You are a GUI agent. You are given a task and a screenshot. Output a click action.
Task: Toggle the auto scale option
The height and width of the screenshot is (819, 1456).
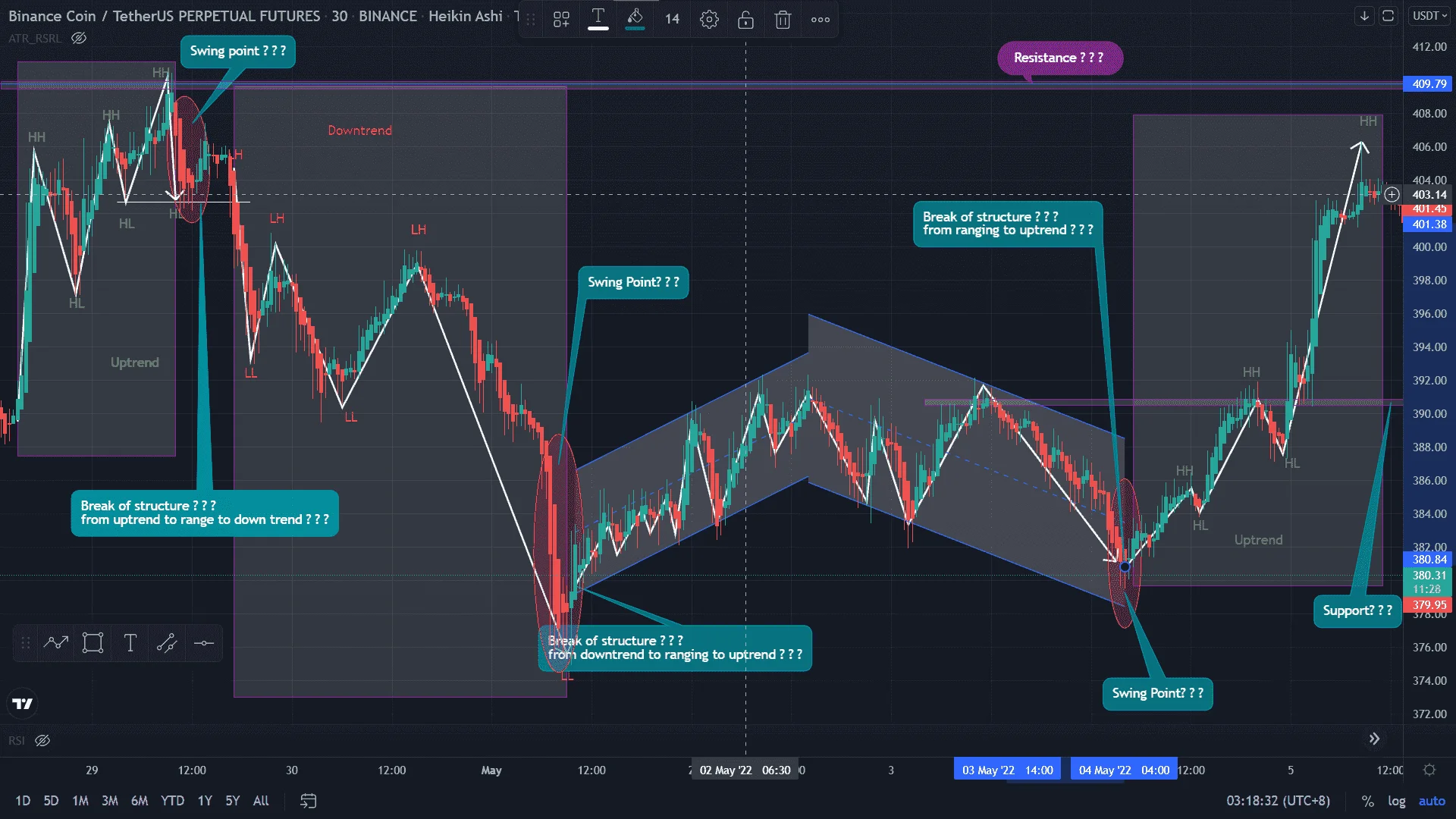pyautogui.click(x=1432, y=801)
